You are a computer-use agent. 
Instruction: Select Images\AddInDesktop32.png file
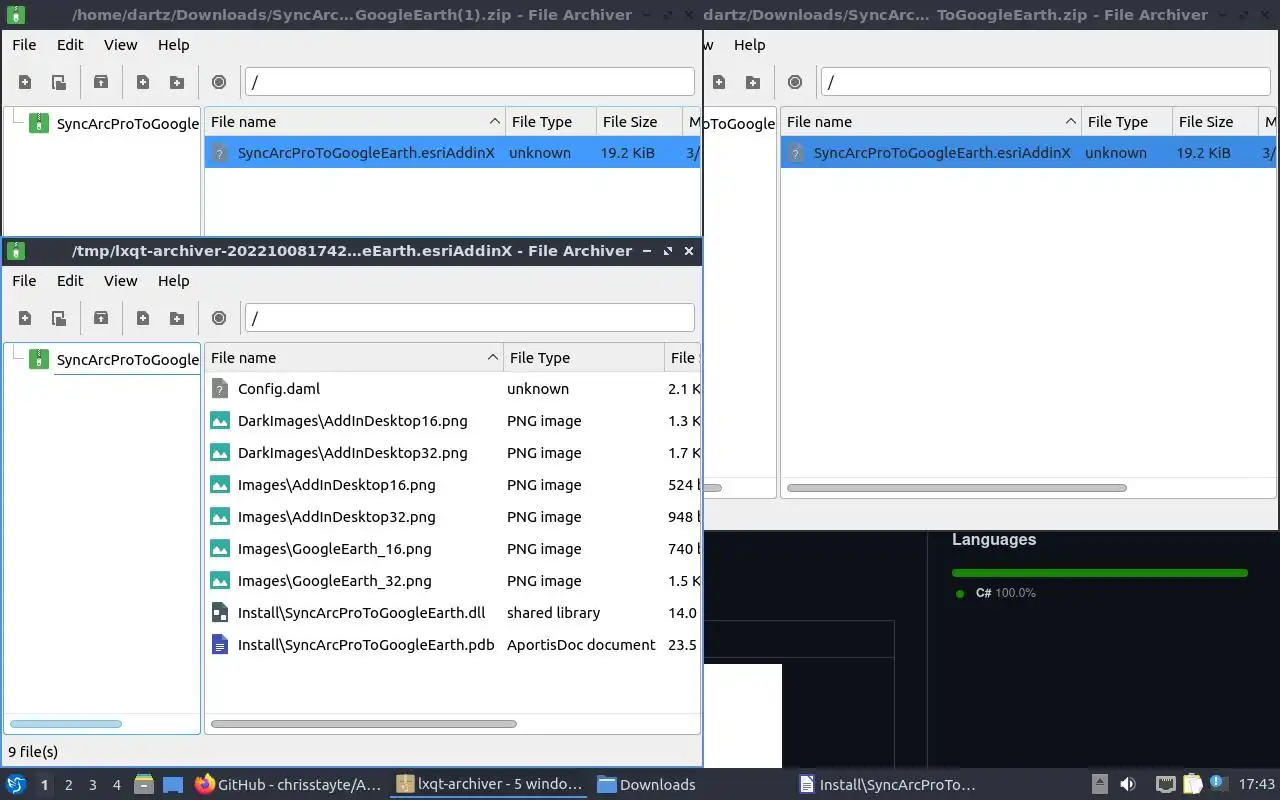pyautogui.click(x=336, y=517)
